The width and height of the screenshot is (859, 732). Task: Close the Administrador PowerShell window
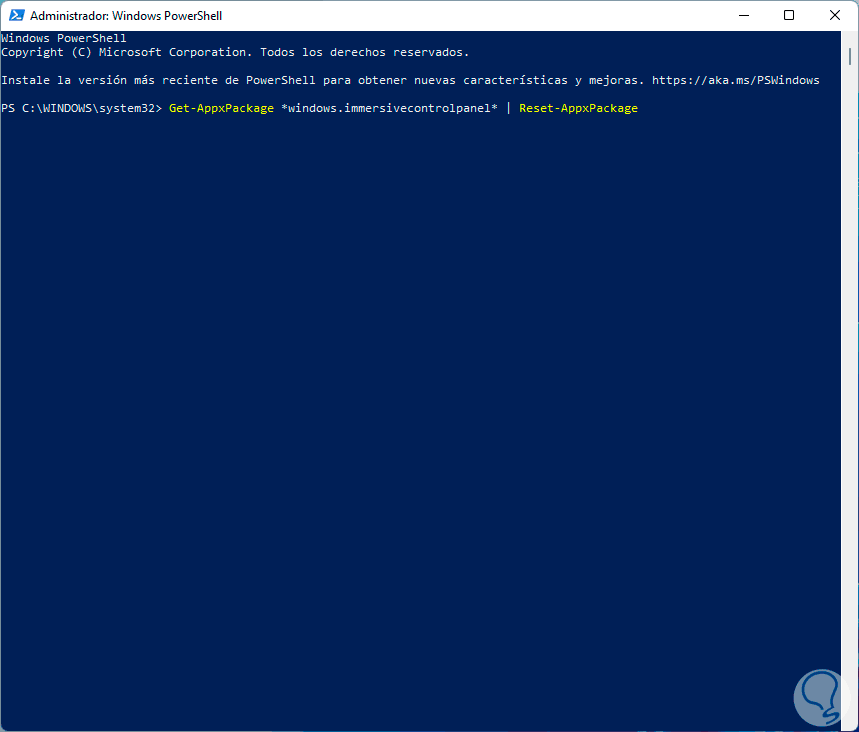tap(834, 15)
